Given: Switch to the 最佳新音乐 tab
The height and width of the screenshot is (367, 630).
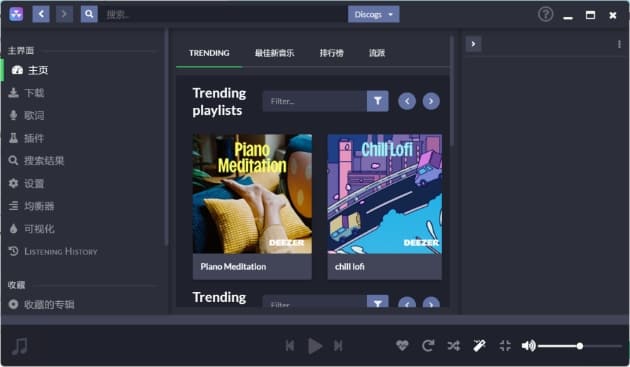Looking at the screenshot, I should (274, 53).
